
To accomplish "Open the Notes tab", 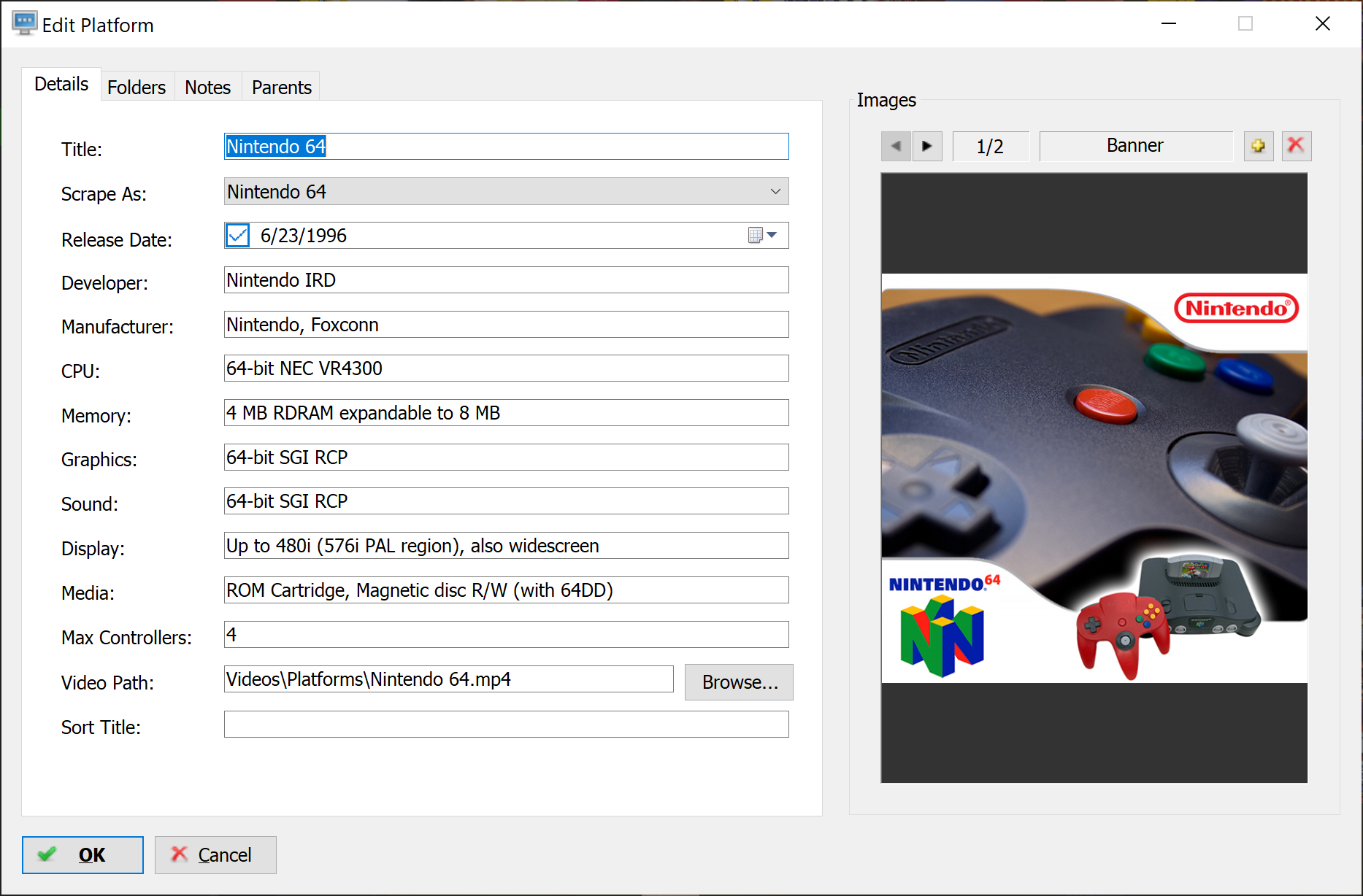I will [207, 88].
